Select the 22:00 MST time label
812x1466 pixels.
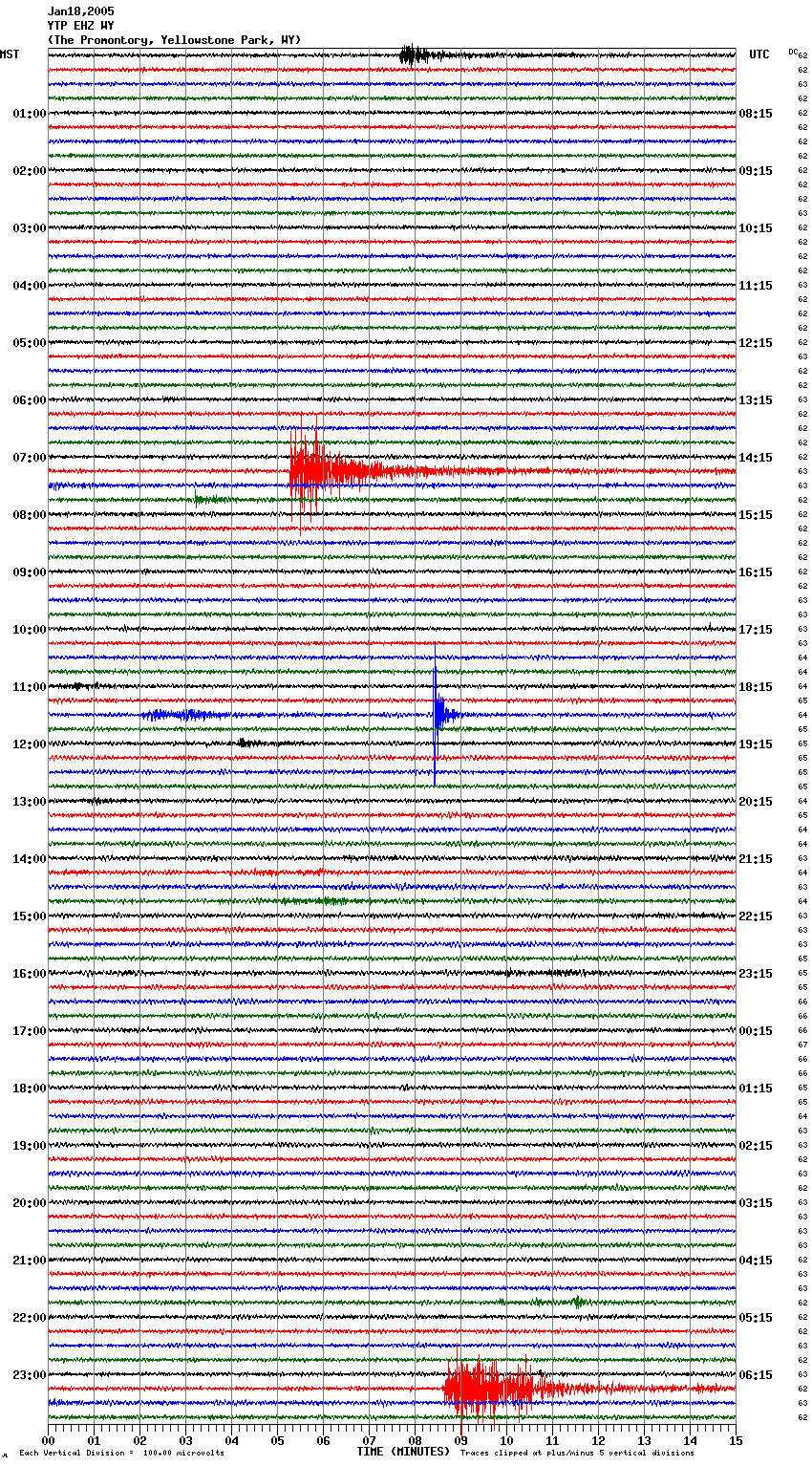coord(30,1318)
